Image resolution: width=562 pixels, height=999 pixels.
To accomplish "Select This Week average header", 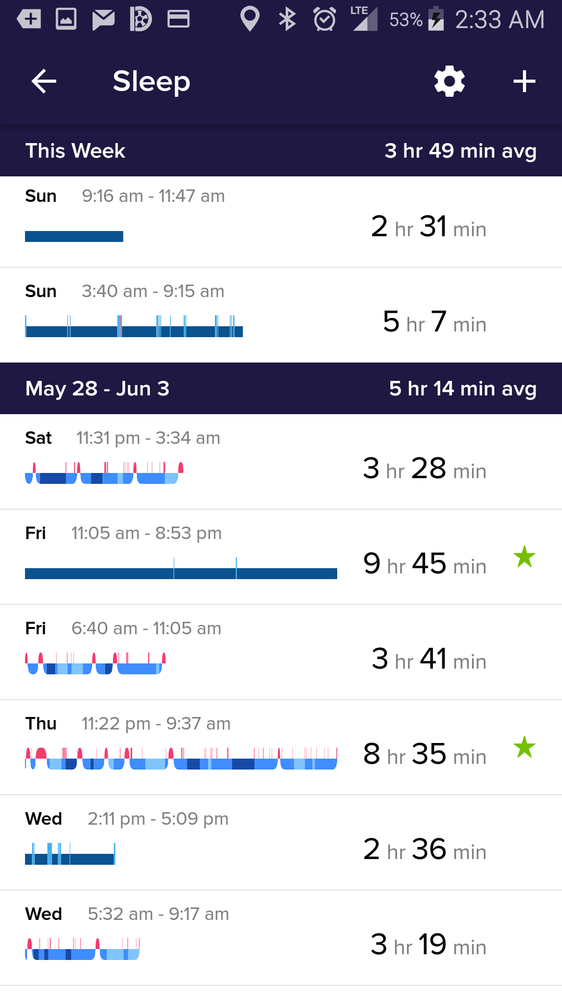I will [x=281, y=151].
